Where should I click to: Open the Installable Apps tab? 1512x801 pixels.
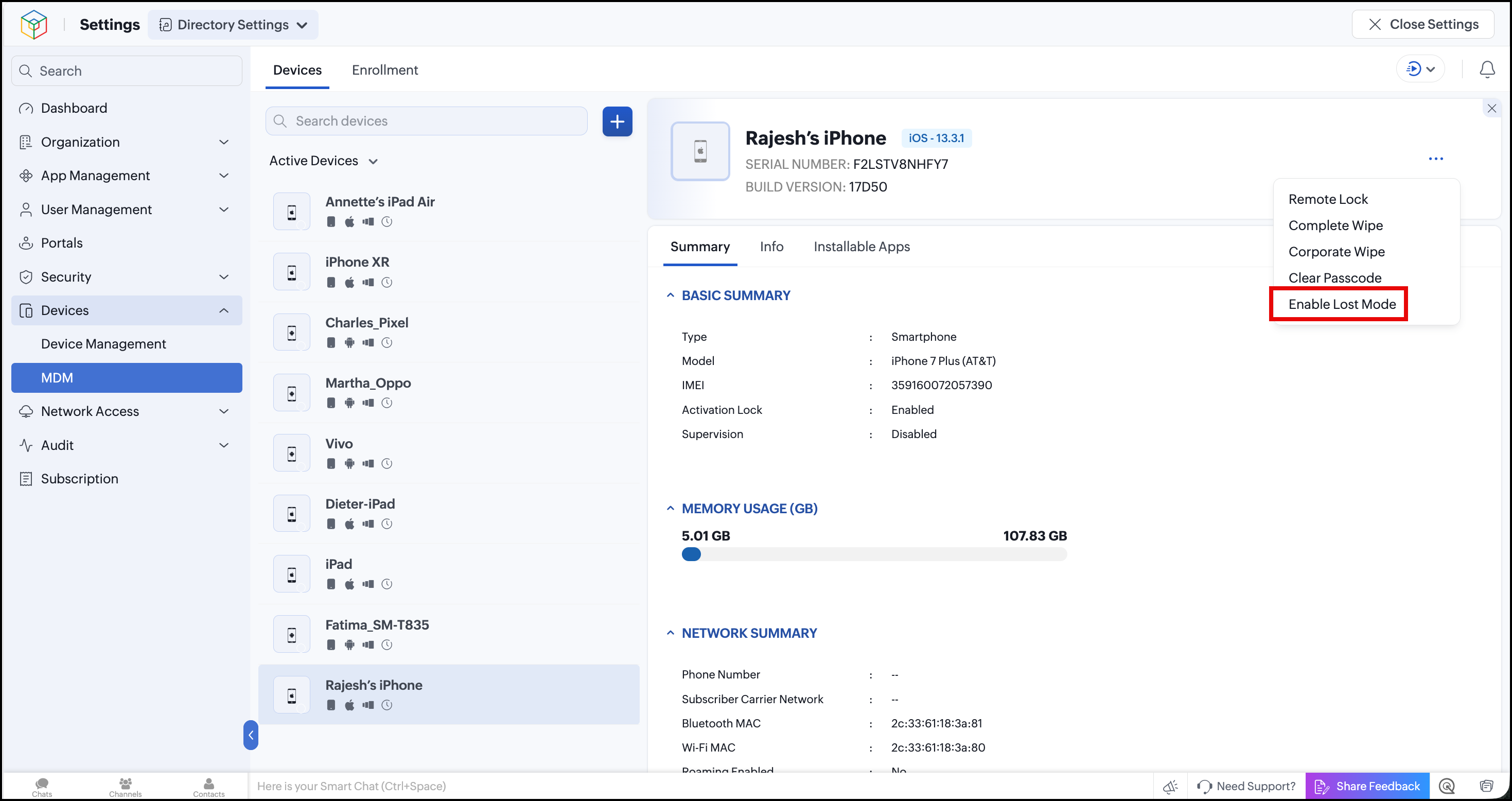click(x=861, y=247)
